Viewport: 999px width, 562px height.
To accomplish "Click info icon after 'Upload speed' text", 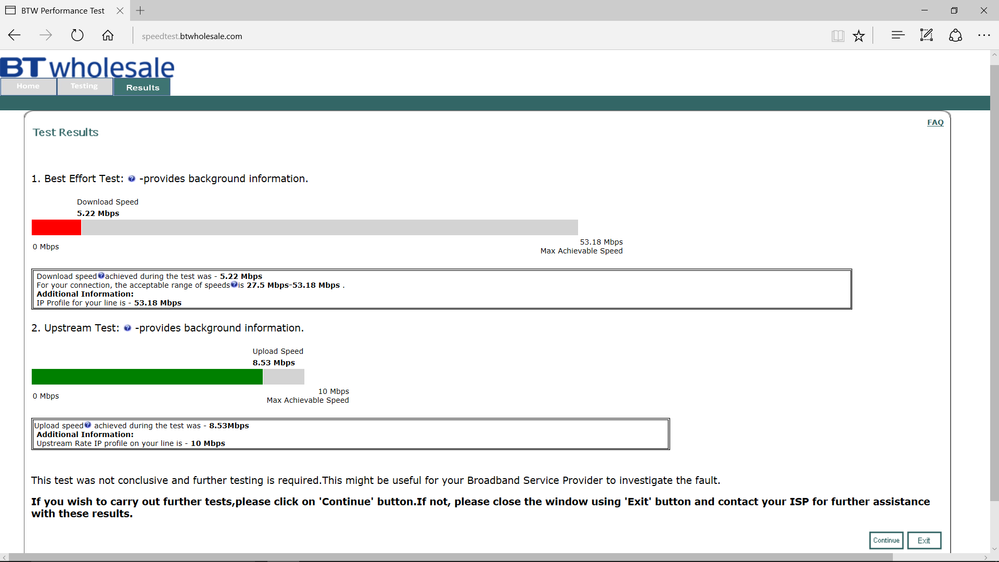I will click(88, 425).
